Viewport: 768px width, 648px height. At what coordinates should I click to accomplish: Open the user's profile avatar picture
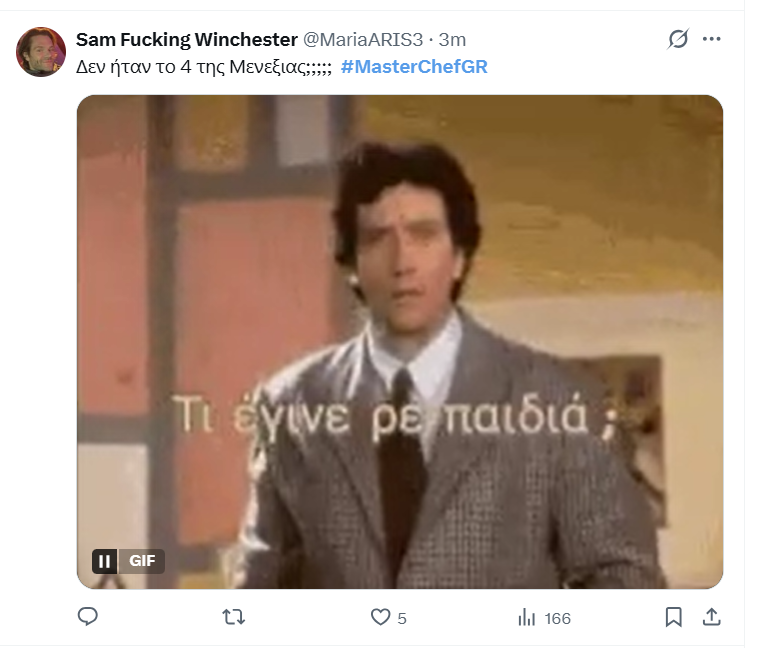pos(41,52)
